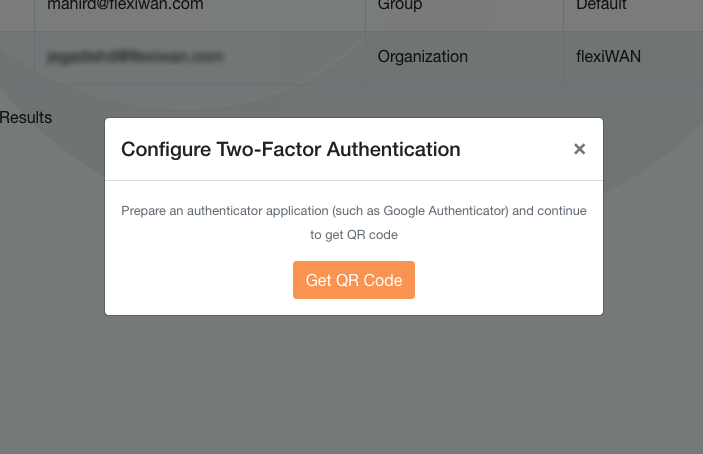703x454 pixels.
Task: Click the 'to get QR code' text line
Action: point(354,235)
